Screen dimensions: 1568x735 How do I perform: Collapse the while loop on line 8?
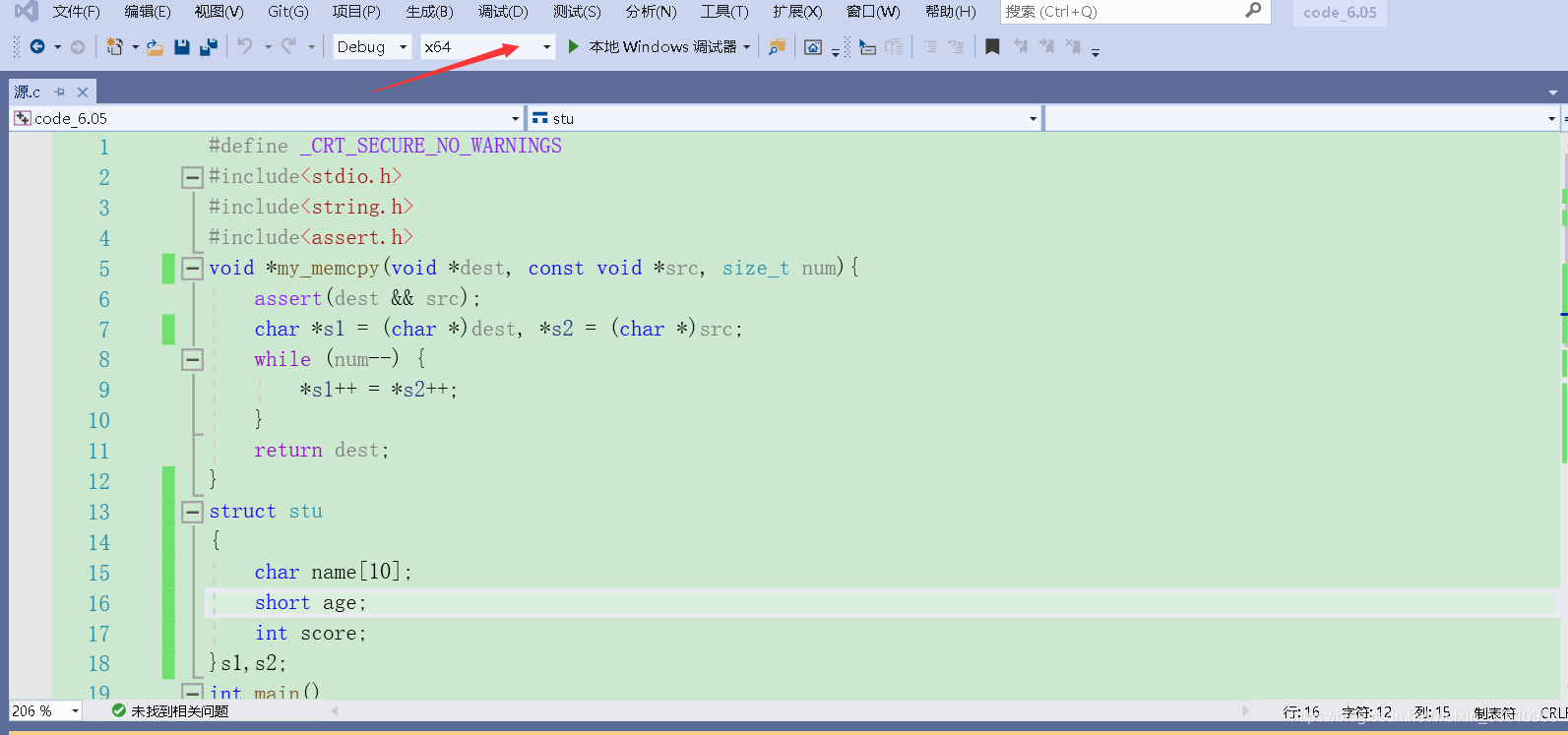(x=192, y=359)
